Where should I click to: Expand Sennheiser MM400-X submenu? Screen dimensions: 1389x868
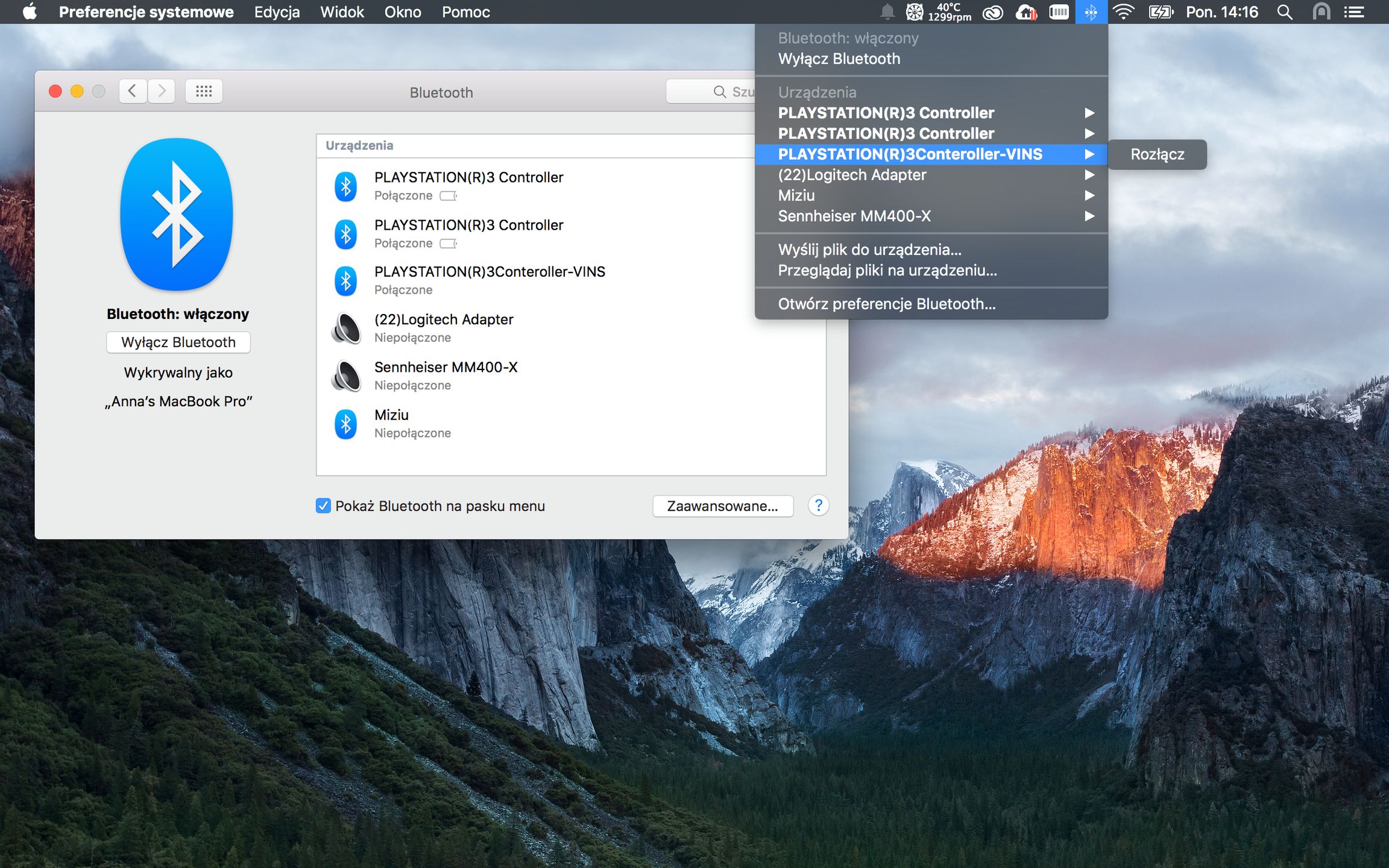click(x=1089, y=216)
